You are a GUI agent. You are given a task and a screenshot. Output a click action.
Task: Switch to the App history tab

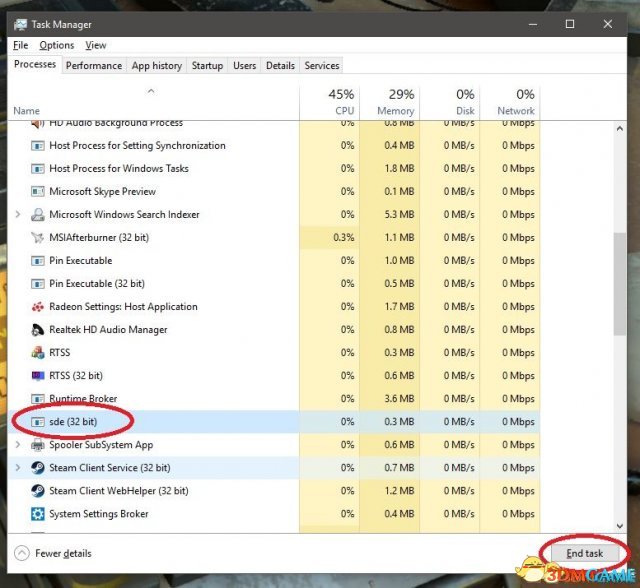[157, 66]
